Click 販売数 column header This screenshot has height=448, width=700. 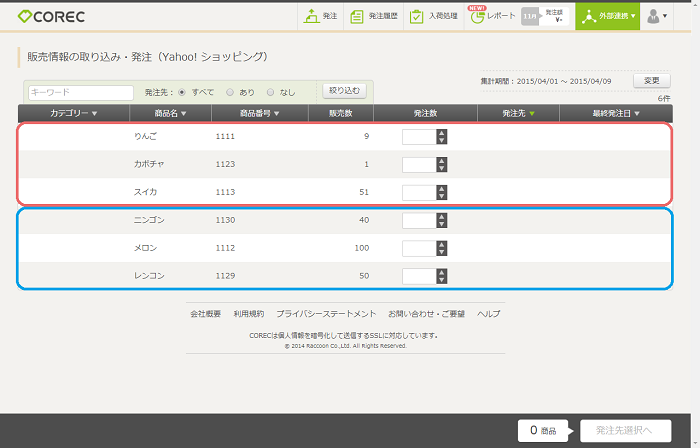341,113
